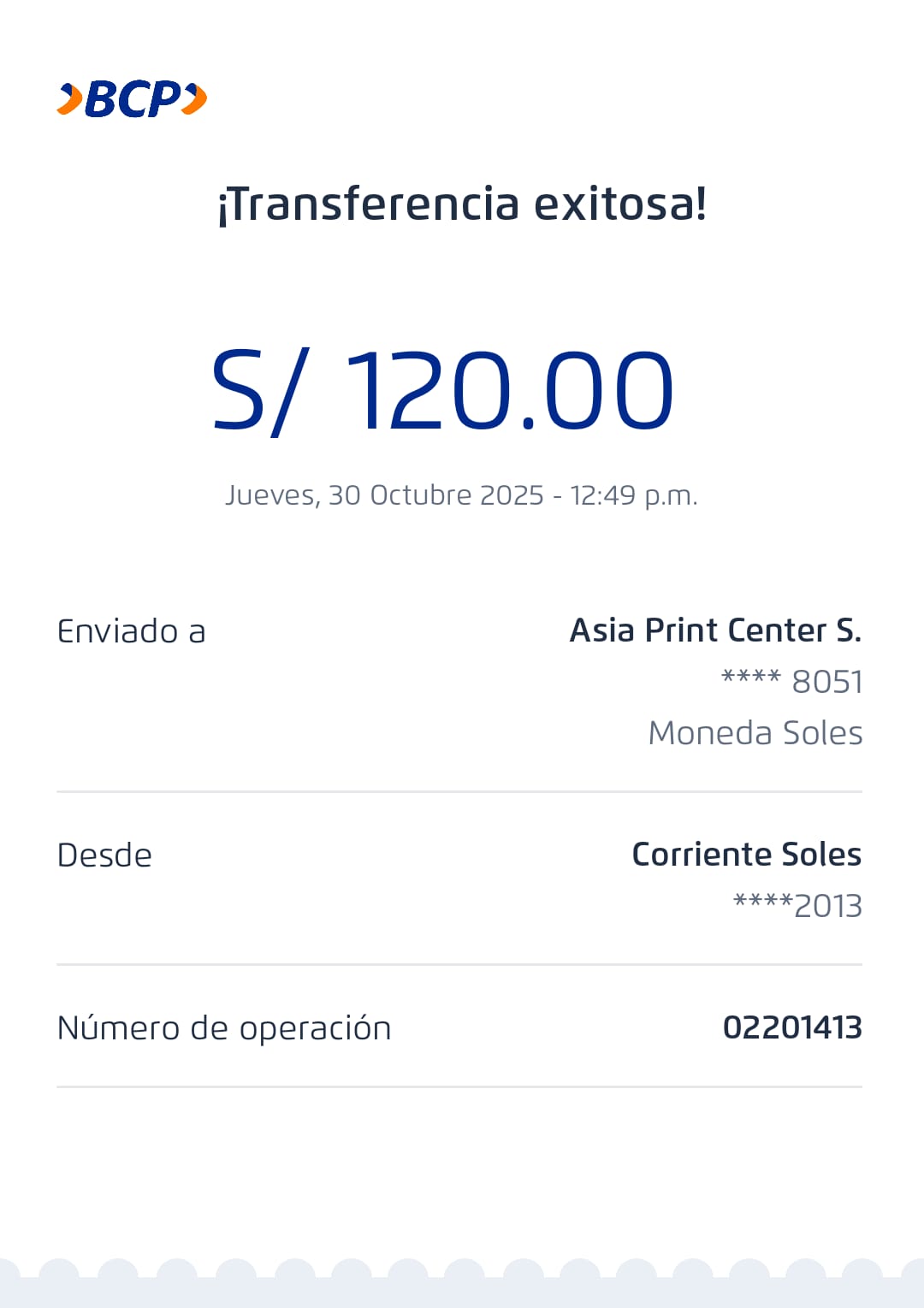Select operation number 02201413
The height and width of the screenshot is (1308, 924).
tap(792, 1027)
